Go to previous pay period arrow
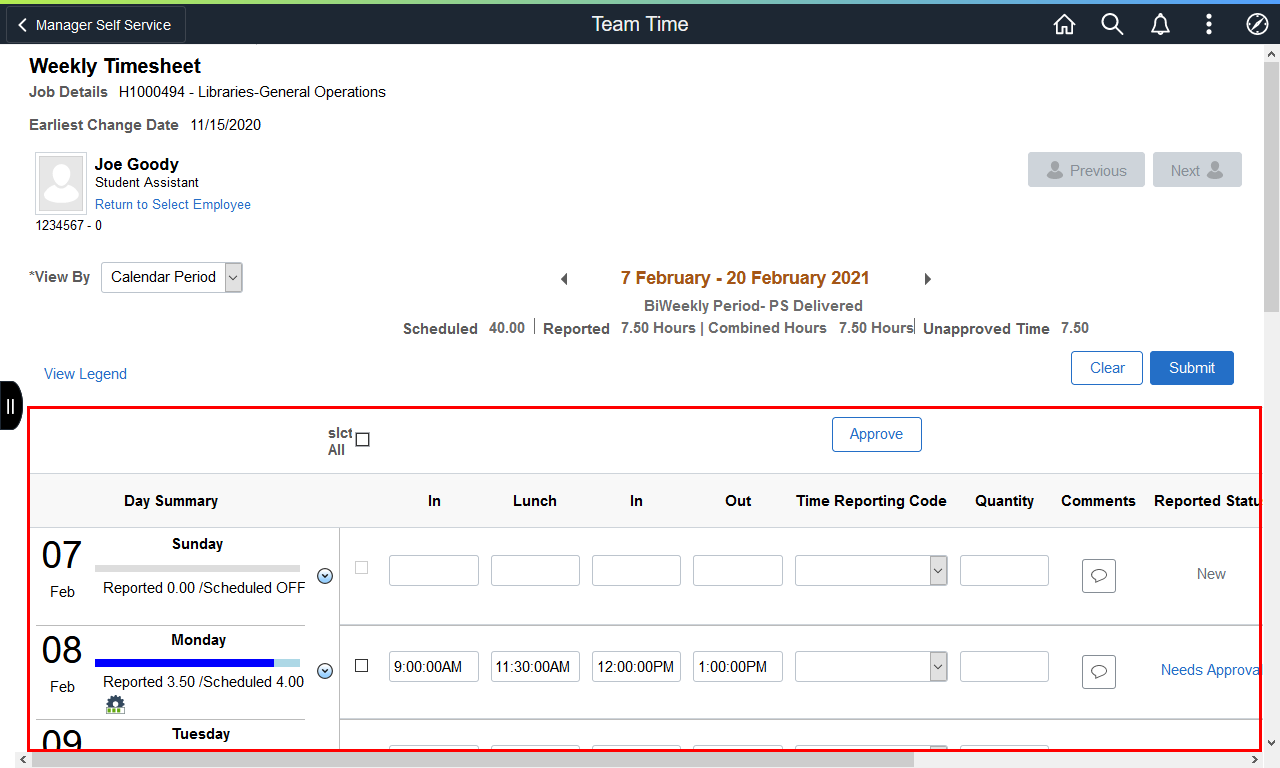This screenshot has width=1280, height=768. pyautogui.click(x=564, y=279)
